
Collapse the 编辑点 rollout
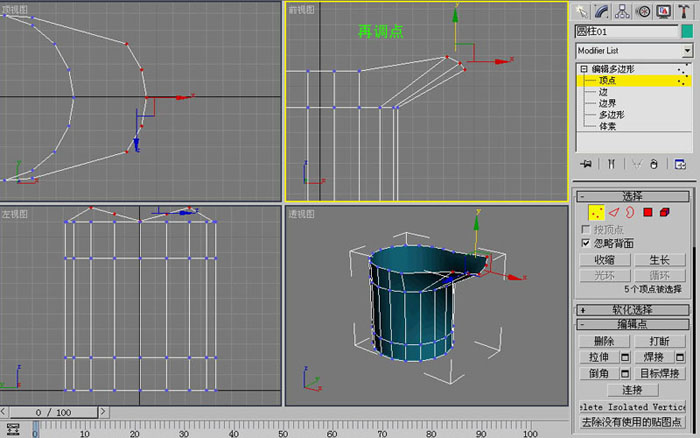633,324
